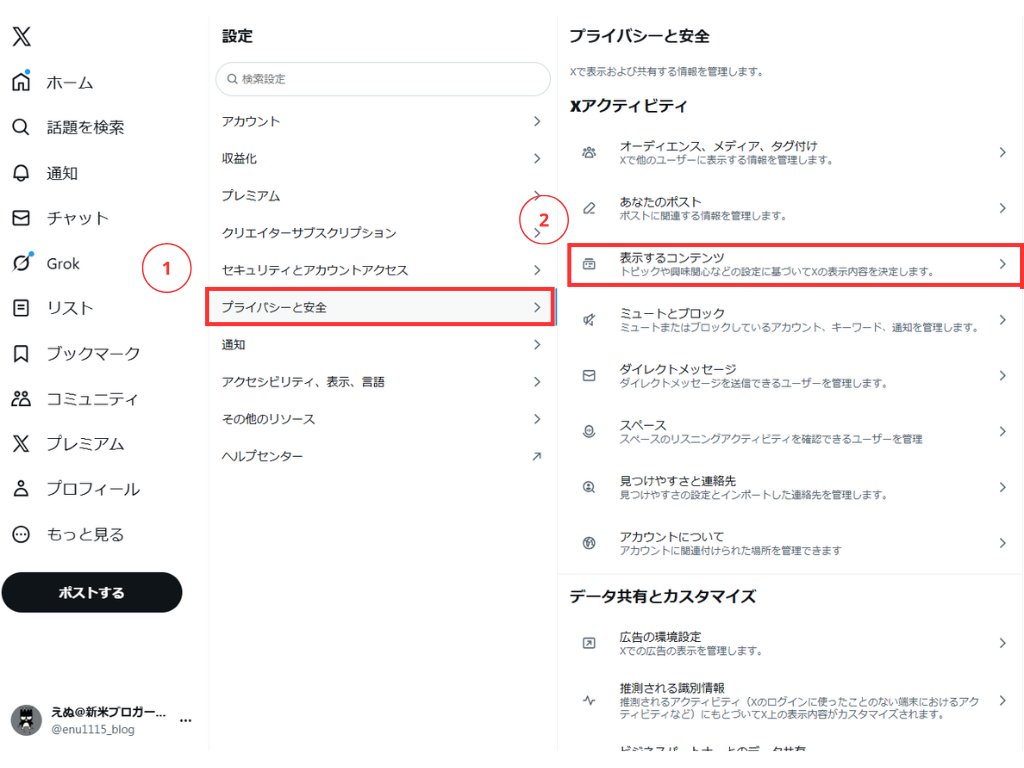1024x768 pixels.
Task: Click the ポストする button
Action: 92,592
